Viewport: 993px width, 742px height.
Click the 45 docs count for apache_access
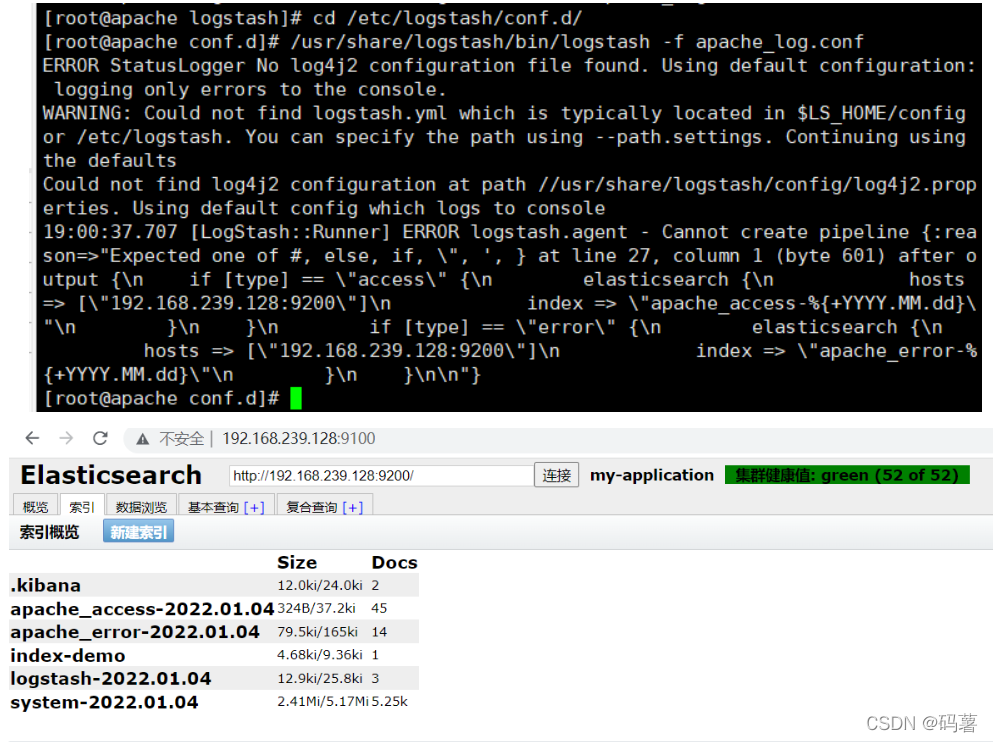(x=379, y=608)
